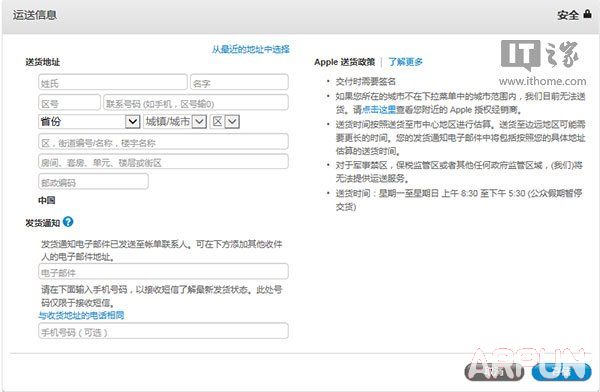Focus the 姓氏 surname field
Viewport: 600px width, 392px height.
pos(113,82)
